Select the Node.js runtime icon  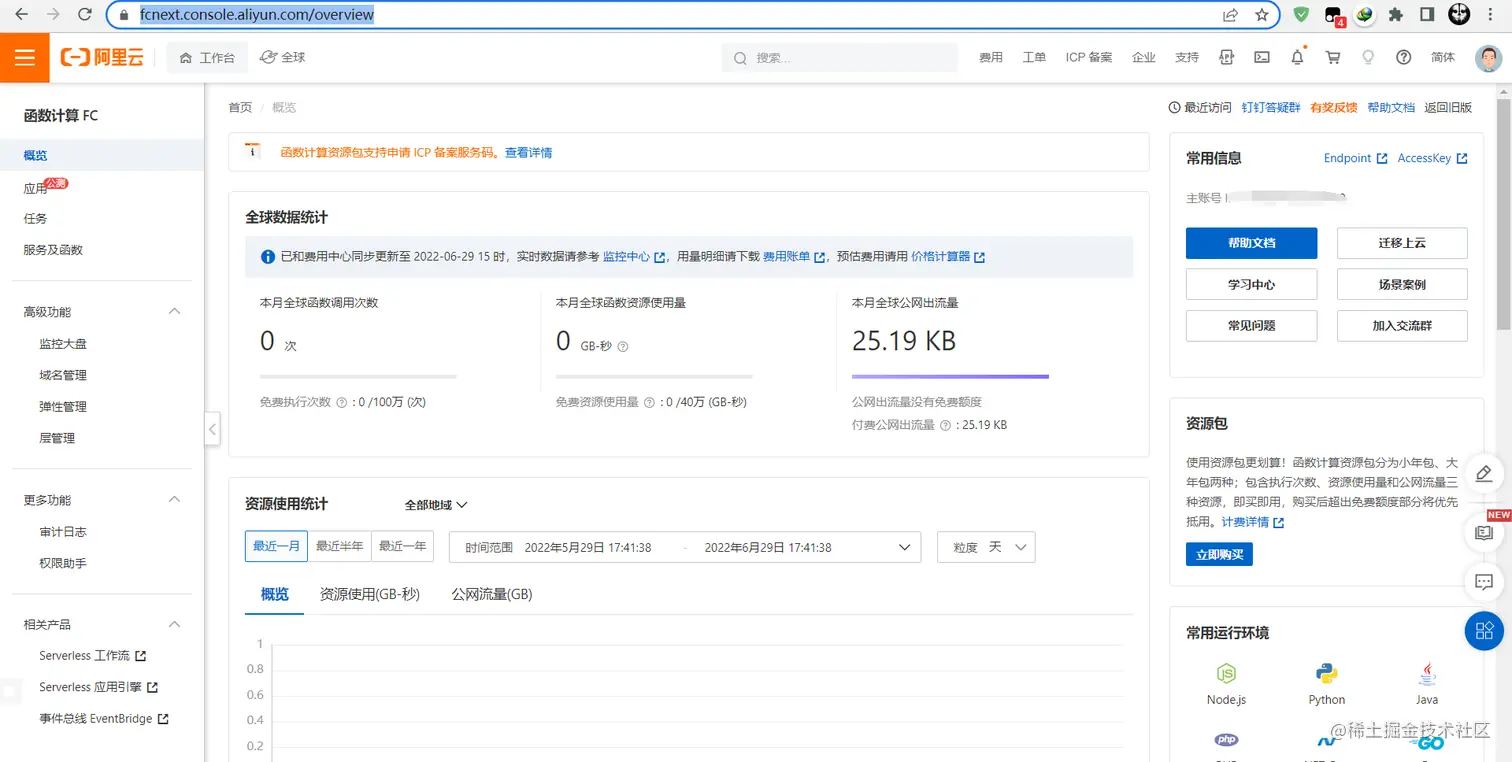coord(1226,673)
